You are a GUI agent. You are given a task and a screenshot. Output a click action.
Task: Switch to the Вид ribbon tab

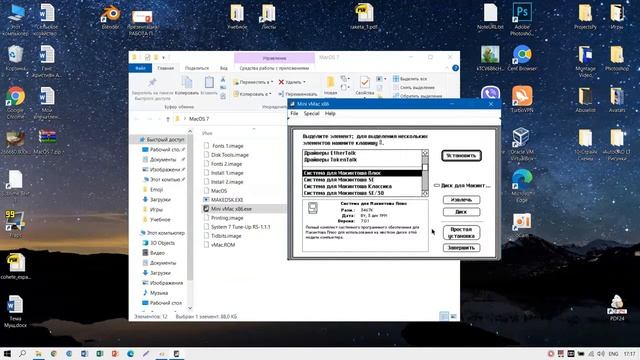(x=224, y=68)
